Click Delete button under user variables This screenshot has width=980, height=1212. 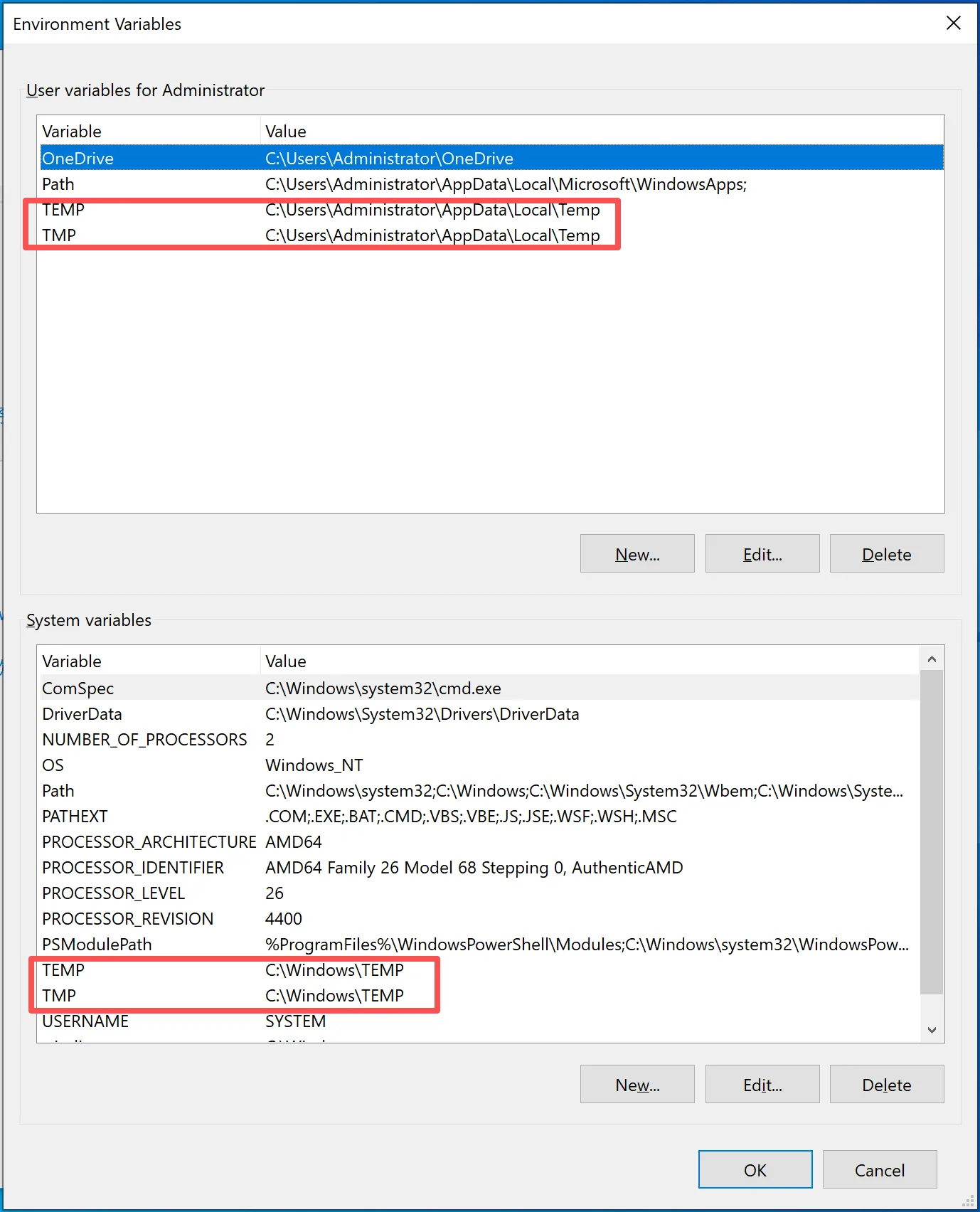click(886, 554)
